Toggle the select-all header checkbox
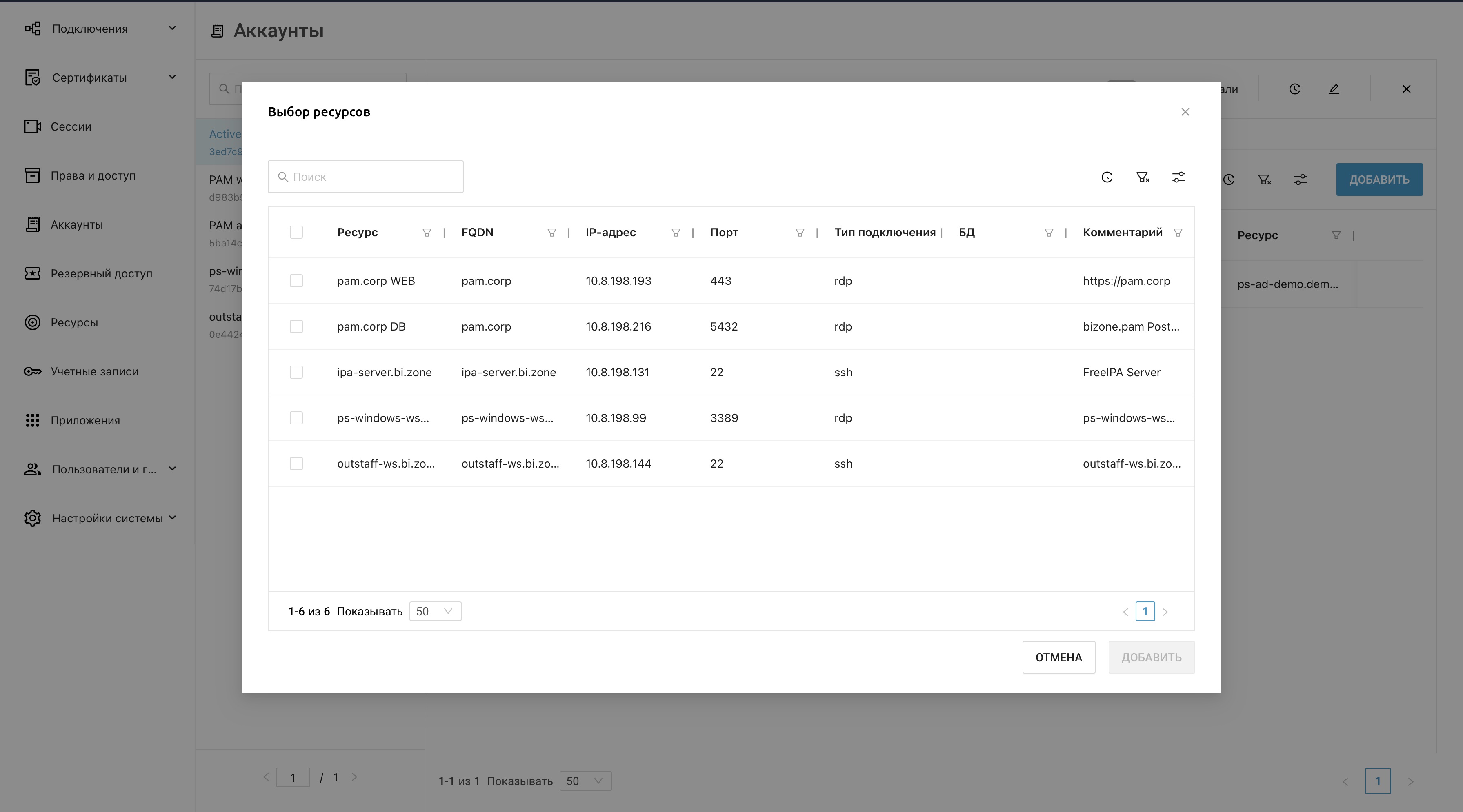This screenshot has height=812, width=1463. tap(296, 232)
